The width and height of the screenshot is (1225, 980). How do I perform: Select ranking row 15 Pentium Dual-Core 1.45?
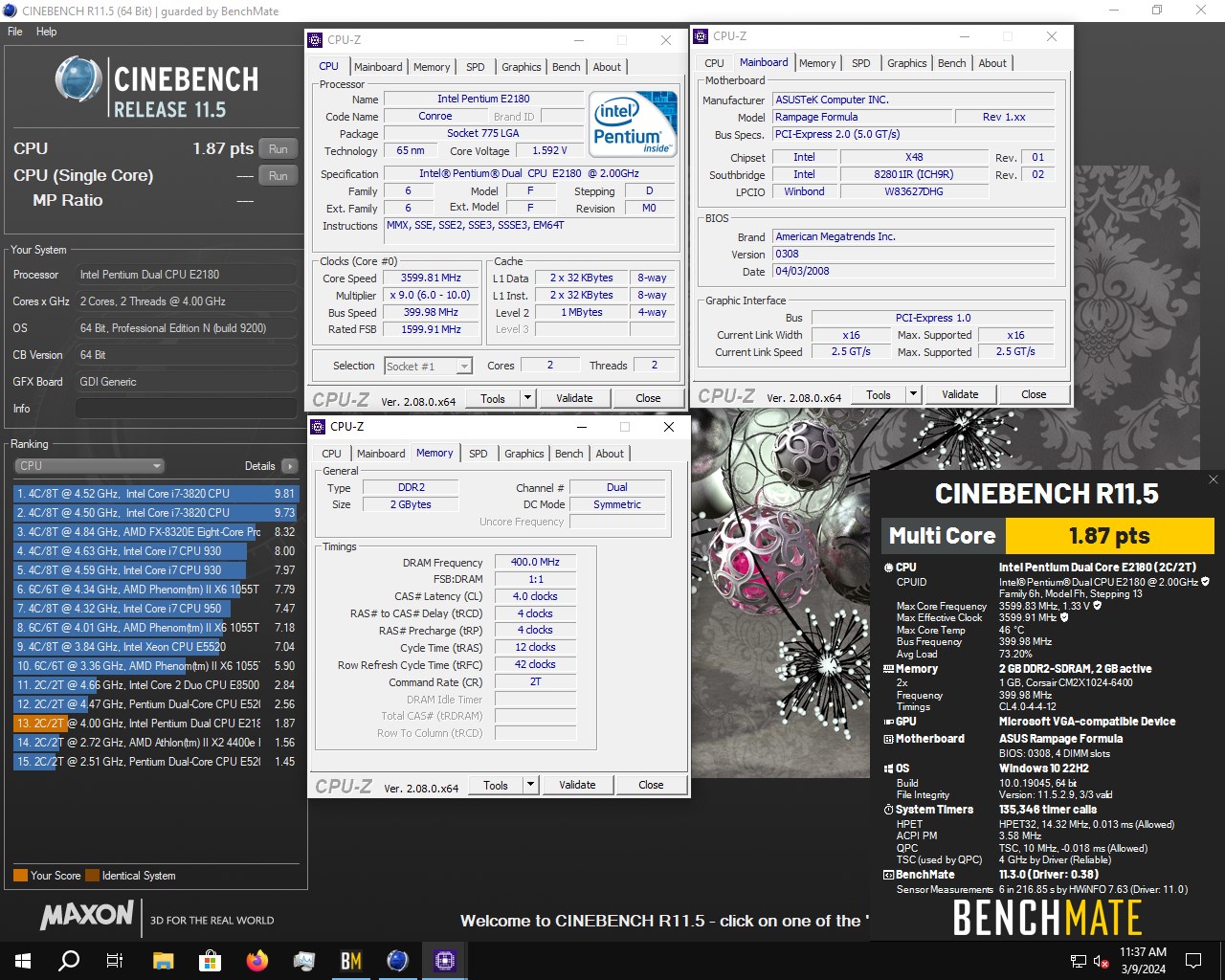tap(156, 762)
